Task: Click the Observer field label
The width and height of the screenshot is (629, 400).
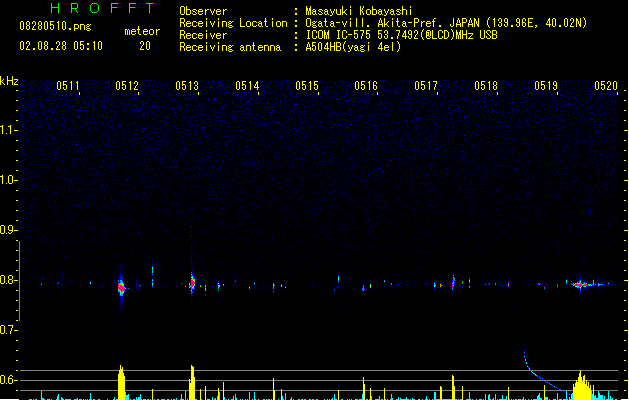Action: pos(203,11)
